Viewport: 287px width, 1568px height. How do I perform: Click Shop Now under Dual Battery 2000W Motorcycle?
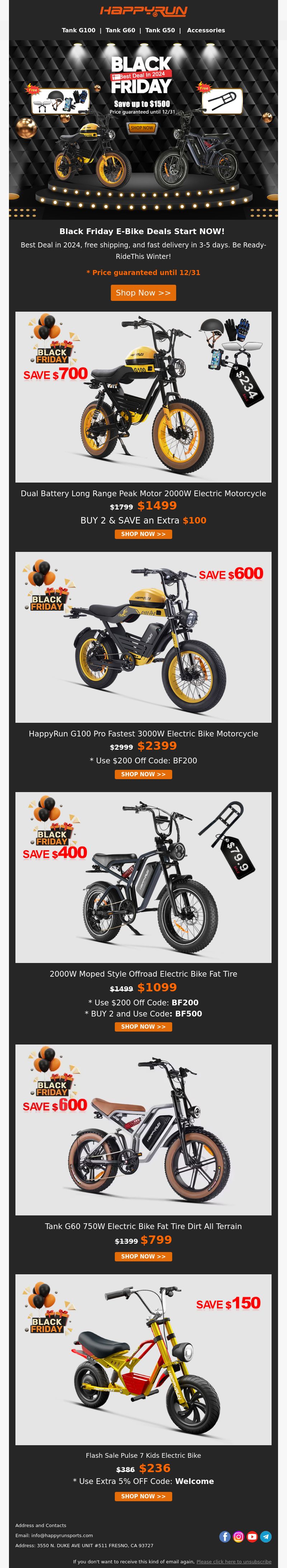coord(143,534)
